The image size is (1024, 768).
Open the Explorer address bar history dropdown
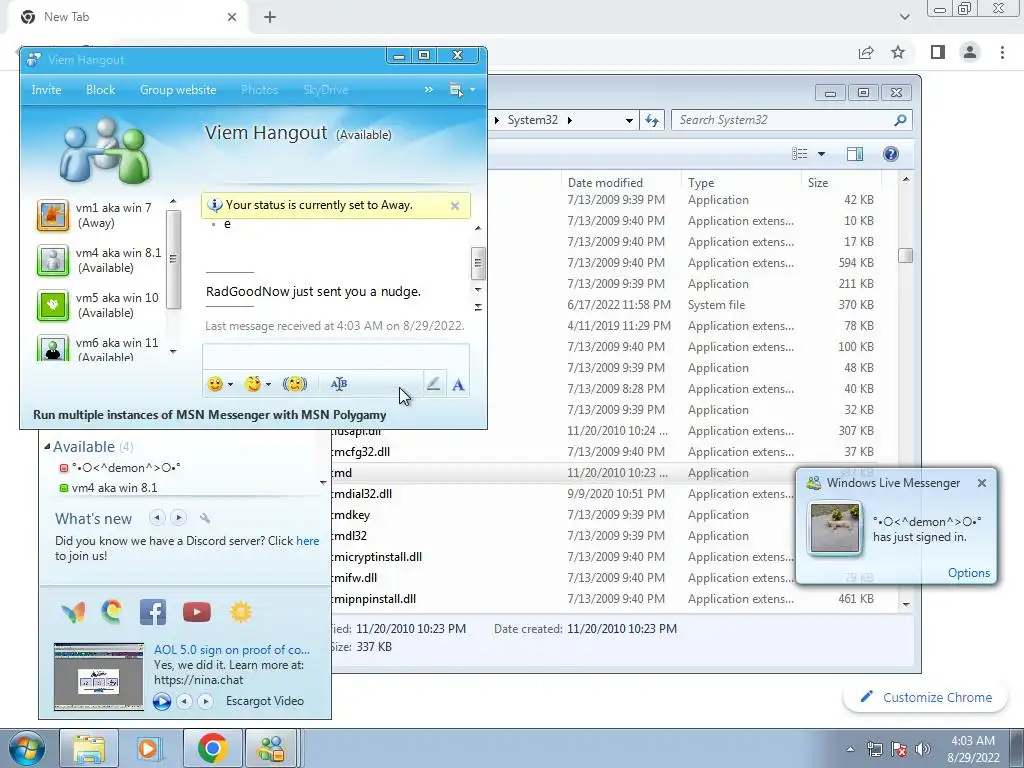[628, 120]
